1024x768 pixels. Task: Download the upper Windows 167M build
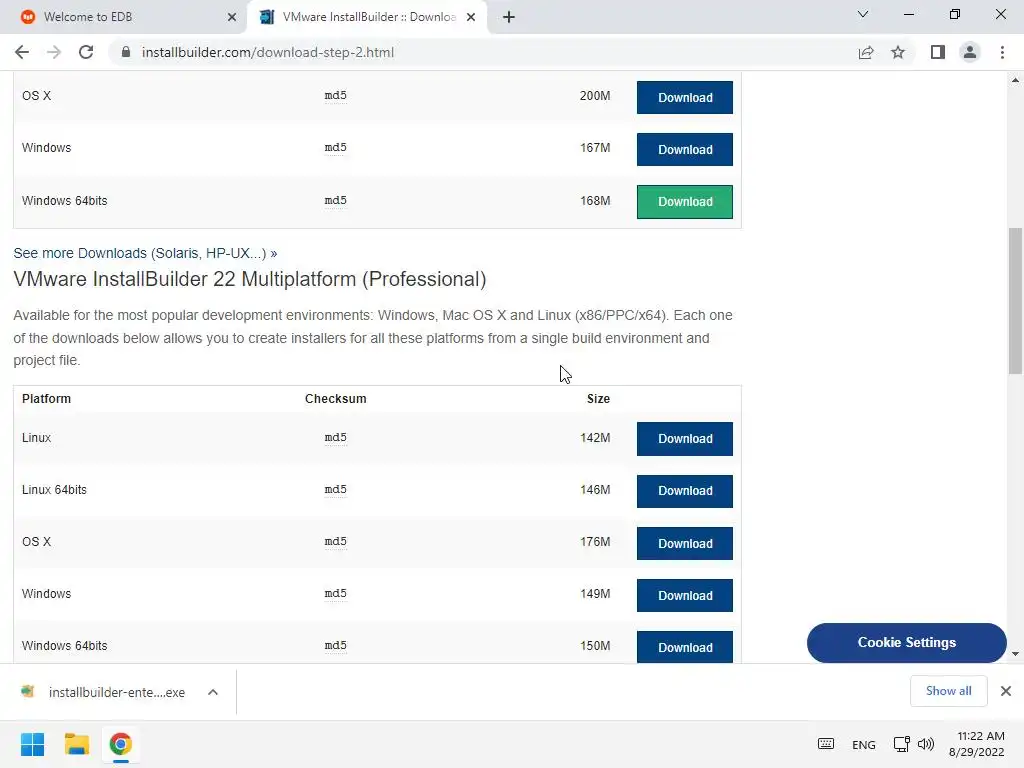pyautogui.click(x=684, y=150)
